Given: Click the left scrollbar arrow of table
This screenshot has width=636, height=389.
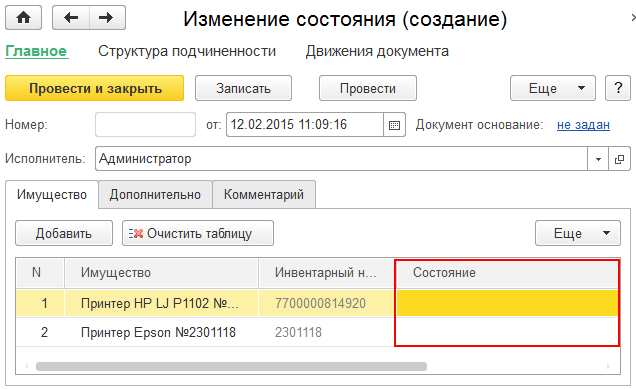Looking at the screenshot, I should pyautogui.click(x=27, y=367).
